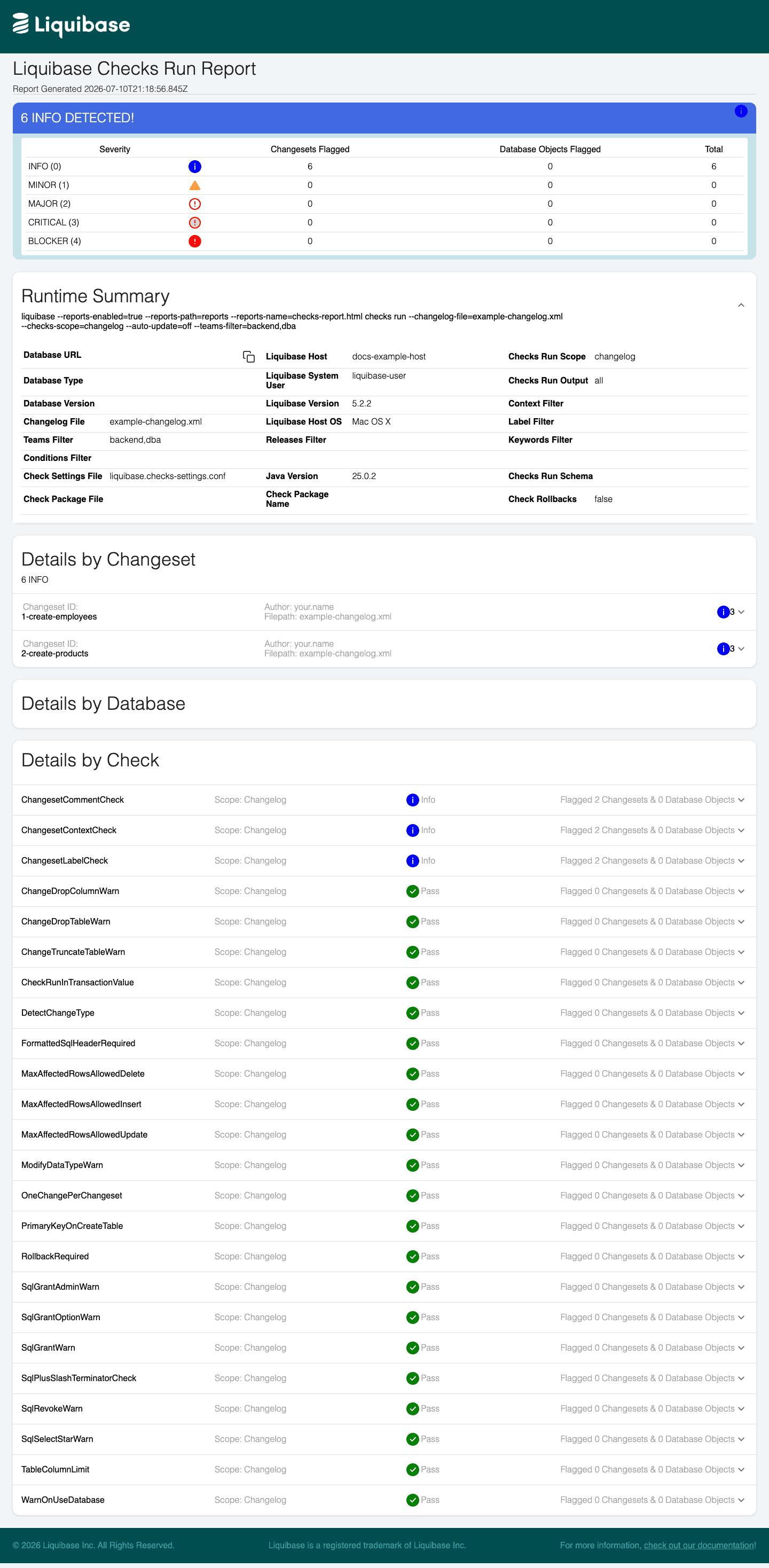Click ChangeDropTableWarn green pass icon
The image size is (769, 1568).
point(412,922)
